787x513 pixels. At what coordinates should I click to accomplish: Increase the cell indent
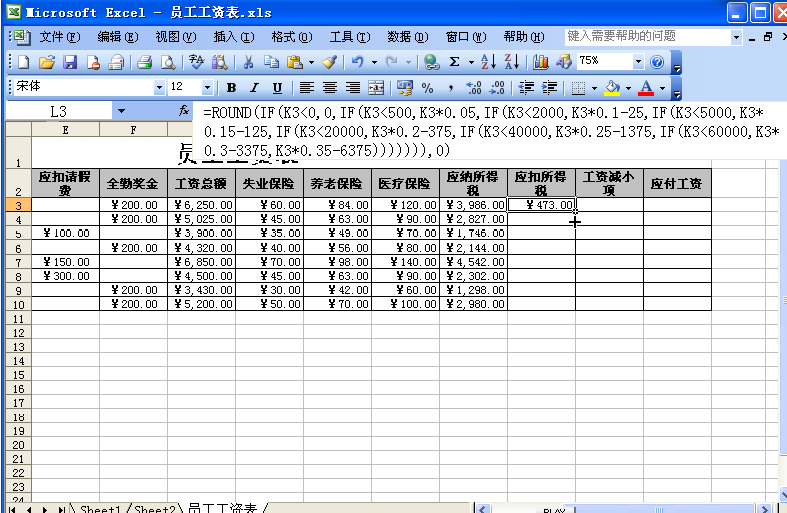pyautogui.click(x=549, y=88)
